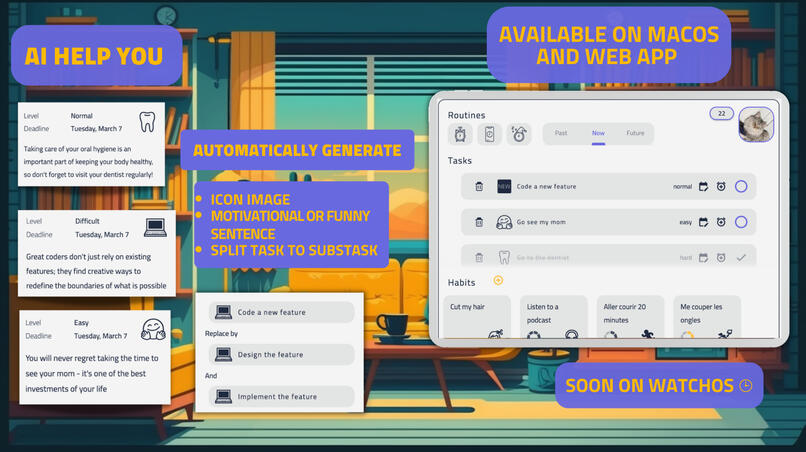Switch to the Future tab

[635, 133]
